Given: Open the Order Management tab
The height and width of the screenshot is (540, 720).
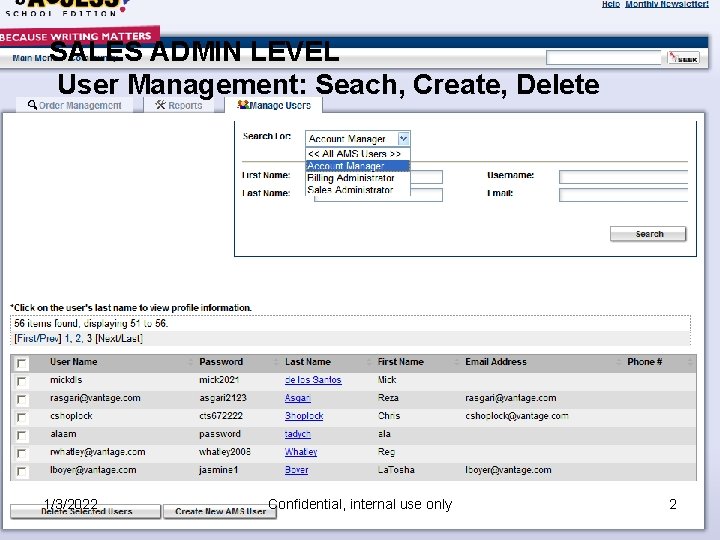Looking at the screenshot, I should tap(75, 105).
